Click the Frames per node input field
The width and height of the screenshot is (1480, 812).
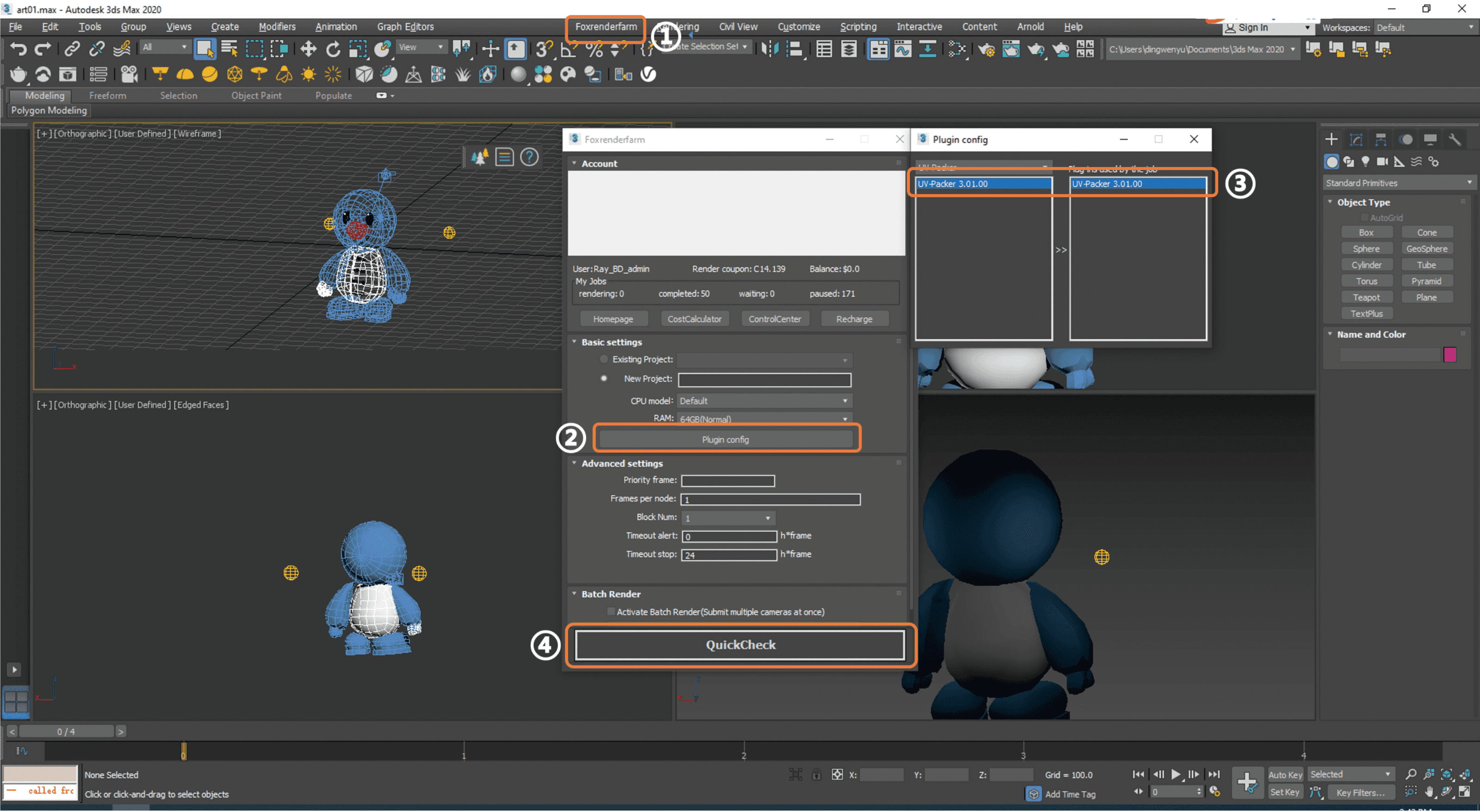[x=770, y=499]
